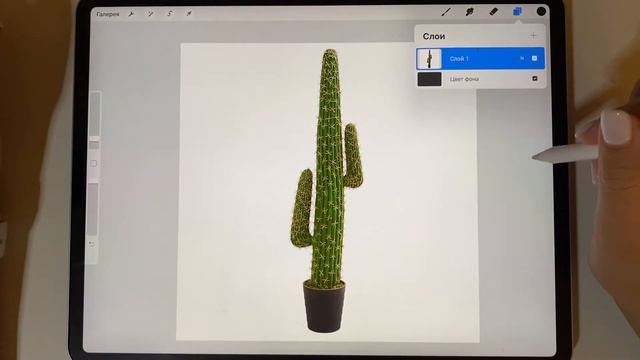This screenshot has height=360, width=640.
Task: Click the Слои panel title
Action: coord(434,36)
